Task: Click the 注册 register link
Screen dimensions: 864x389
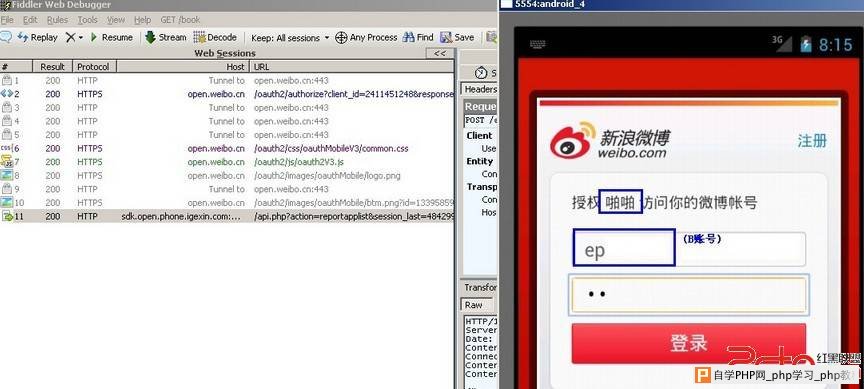Action: [812, 141]
